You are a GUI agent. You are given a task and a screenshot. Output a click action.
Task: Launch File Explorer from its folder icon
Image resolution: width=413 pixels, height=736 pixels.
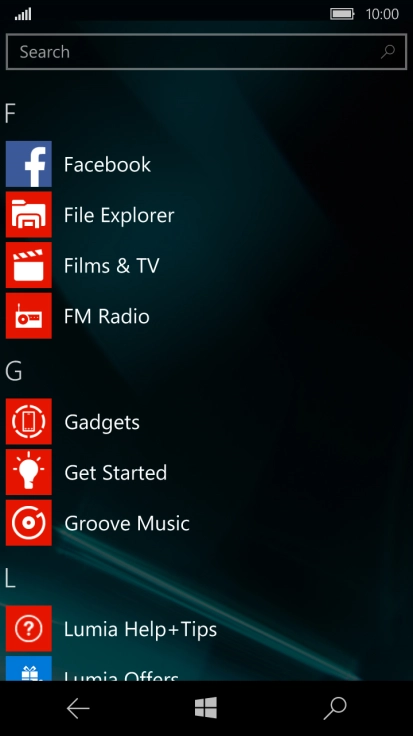tap(29, 215)
